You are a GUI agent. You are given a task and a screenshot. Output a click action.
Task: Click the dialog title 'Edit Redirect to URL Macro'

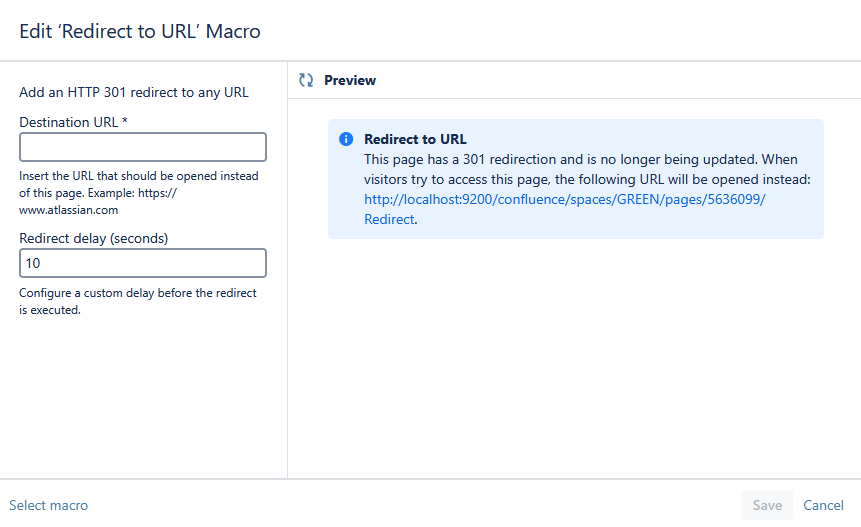click(140, 31)
